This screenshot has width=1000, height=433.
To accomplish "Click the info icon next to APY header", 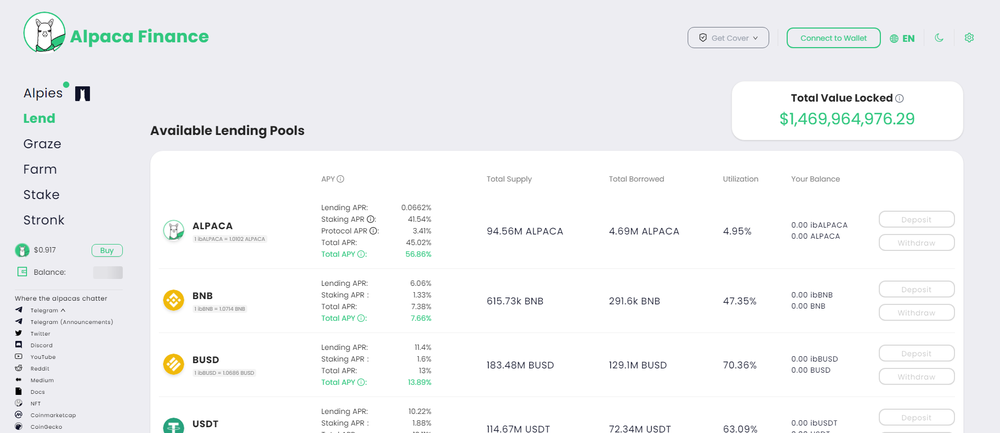I will pos(341,179).
